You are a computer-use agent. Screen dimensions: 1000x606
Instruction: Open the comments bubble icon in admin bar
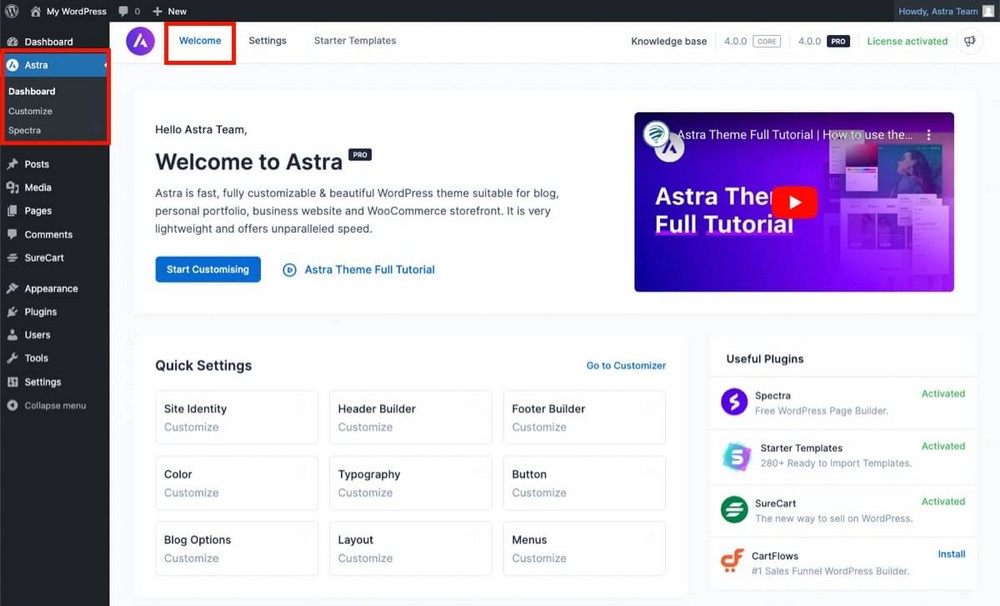(123, 11)
